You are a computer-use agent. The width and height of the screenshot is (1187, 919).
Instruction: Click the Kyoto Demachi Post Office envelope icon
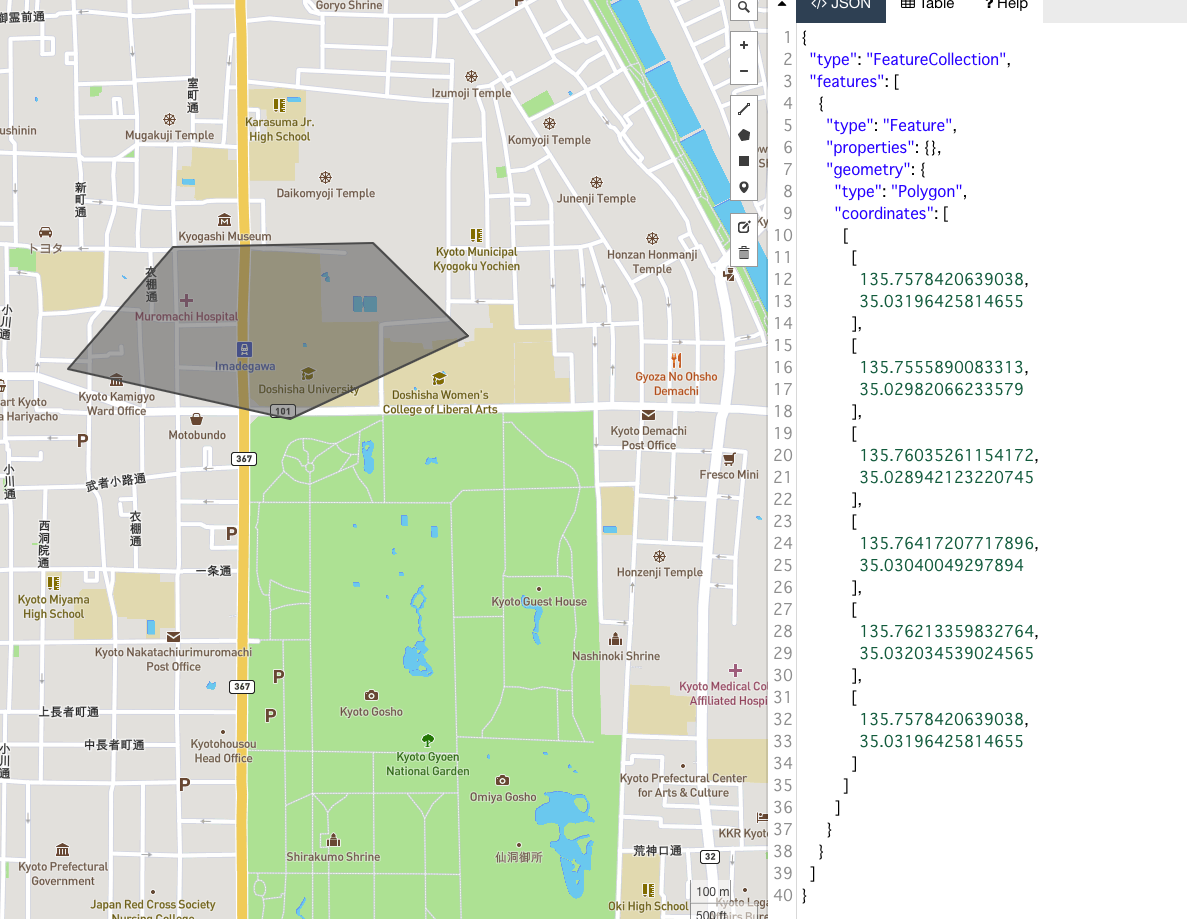pos(649,415)
